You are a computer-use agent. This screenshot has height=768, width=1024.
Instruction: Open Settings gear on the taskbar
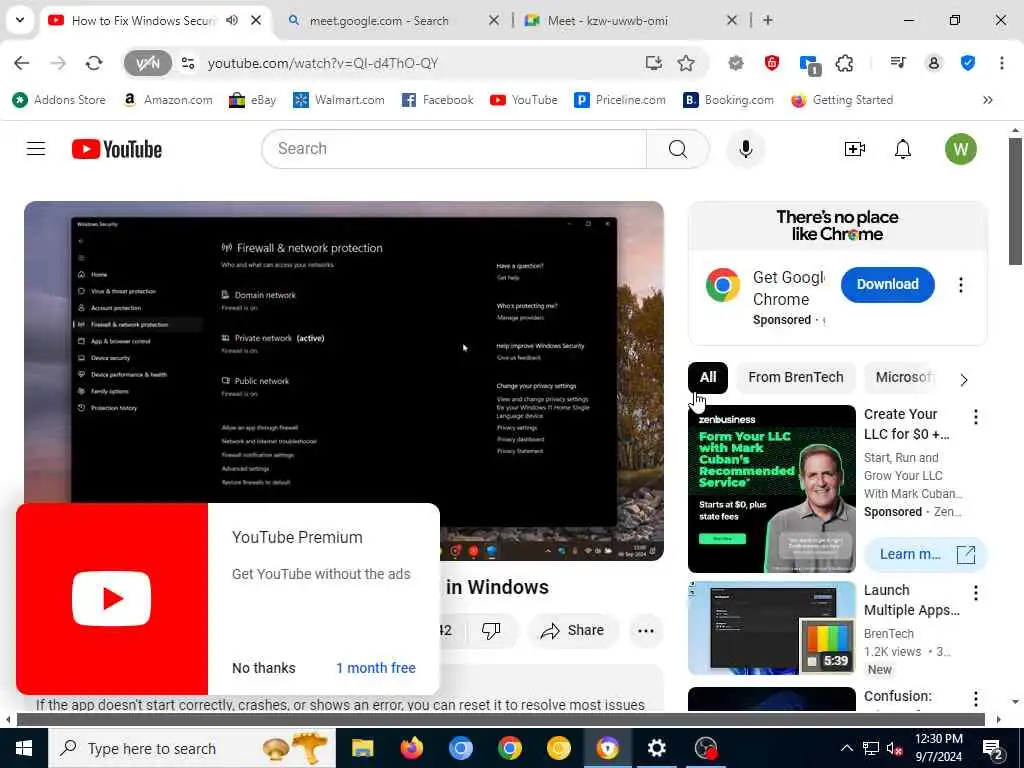point(656,748)
